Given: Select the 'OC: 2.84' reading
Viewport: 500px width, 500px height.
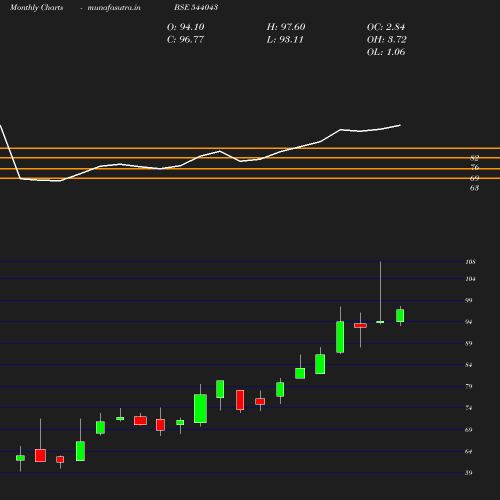Looking at the screenshot, I should tap(386, 27).
